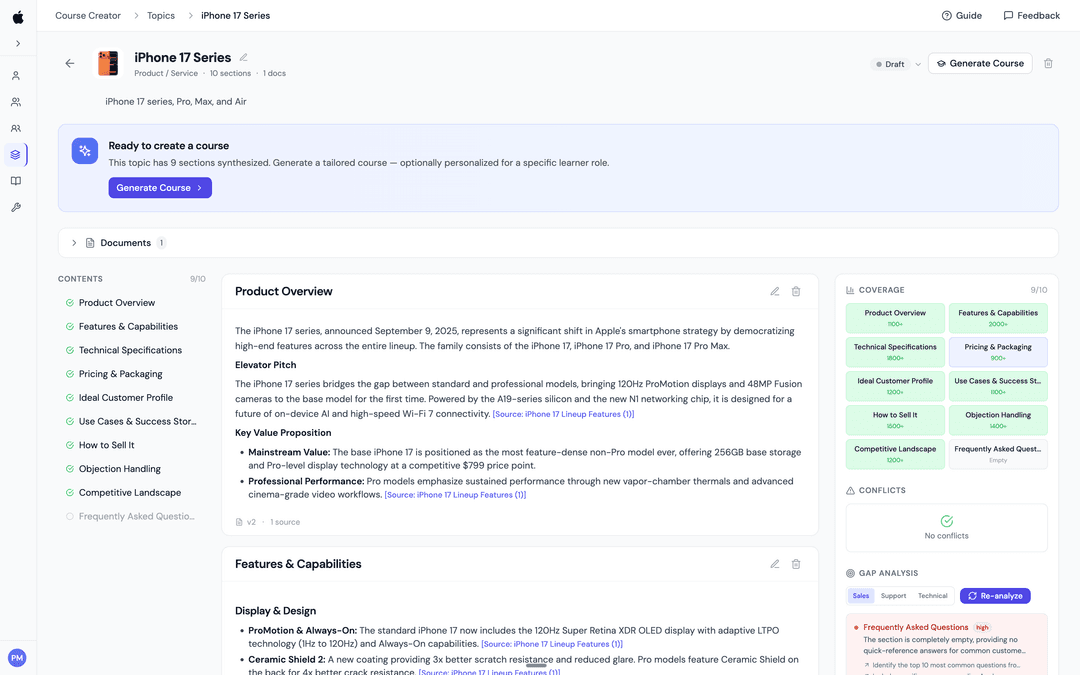The width and height of the screenshot is (1080, 675).
Task: Delete Features & Capabilities section via trash icon
Action: point(796,564)
